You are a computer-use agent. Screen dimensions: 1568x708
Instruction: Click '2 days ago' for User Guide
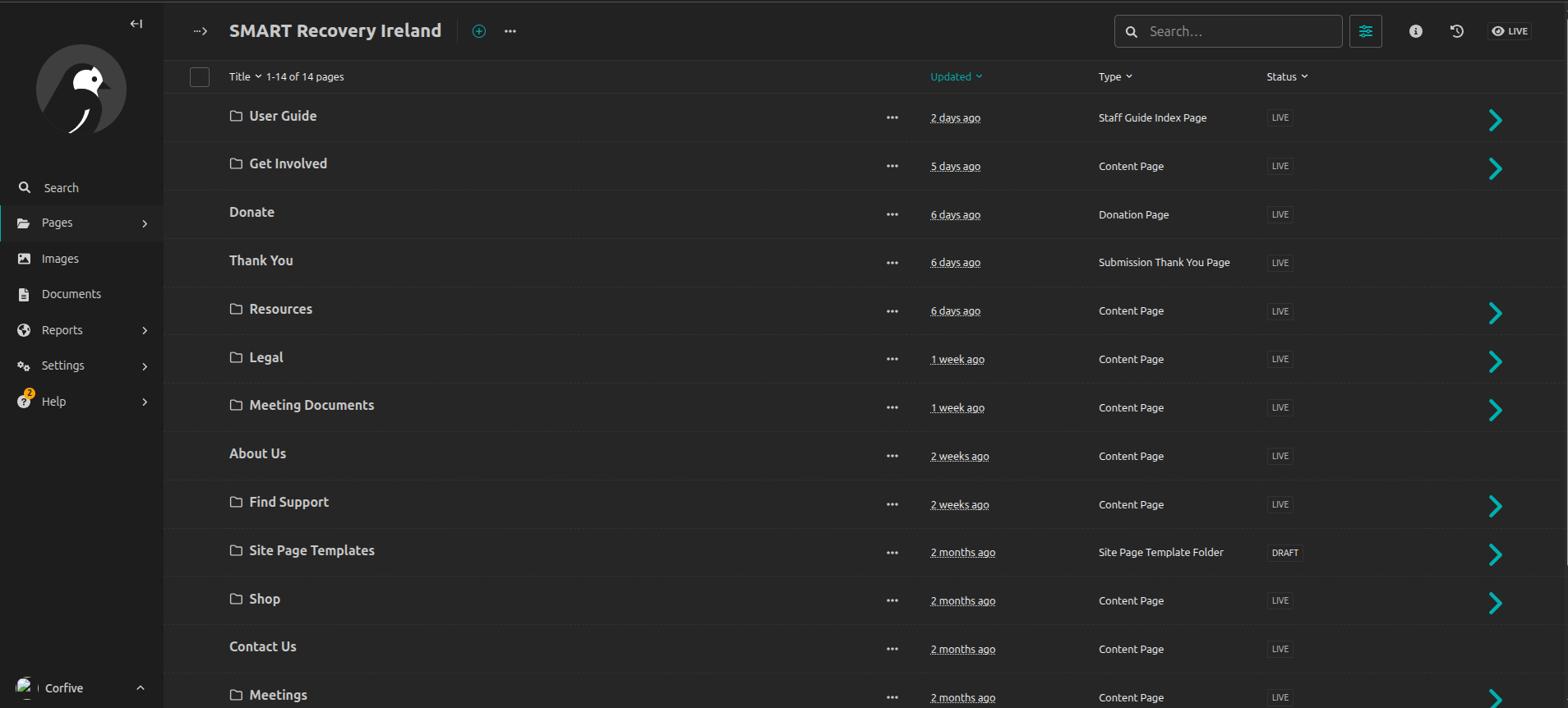pos(955,118)
